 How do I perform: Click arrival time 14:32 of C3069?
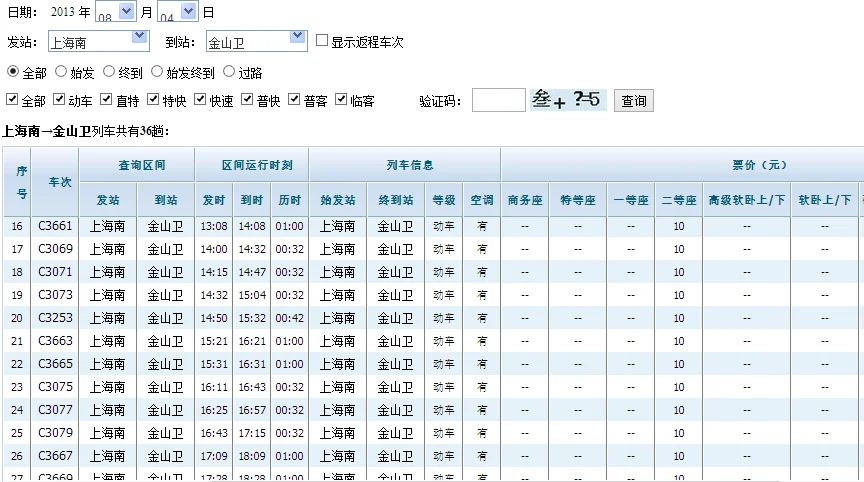(x=252, y=249)
